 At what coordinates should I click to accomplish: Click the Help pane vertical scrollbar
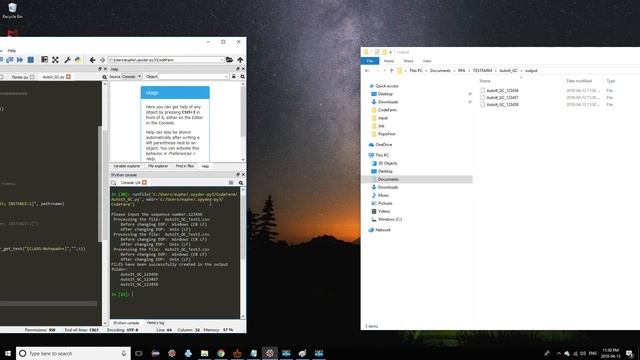tap(243, 122)
